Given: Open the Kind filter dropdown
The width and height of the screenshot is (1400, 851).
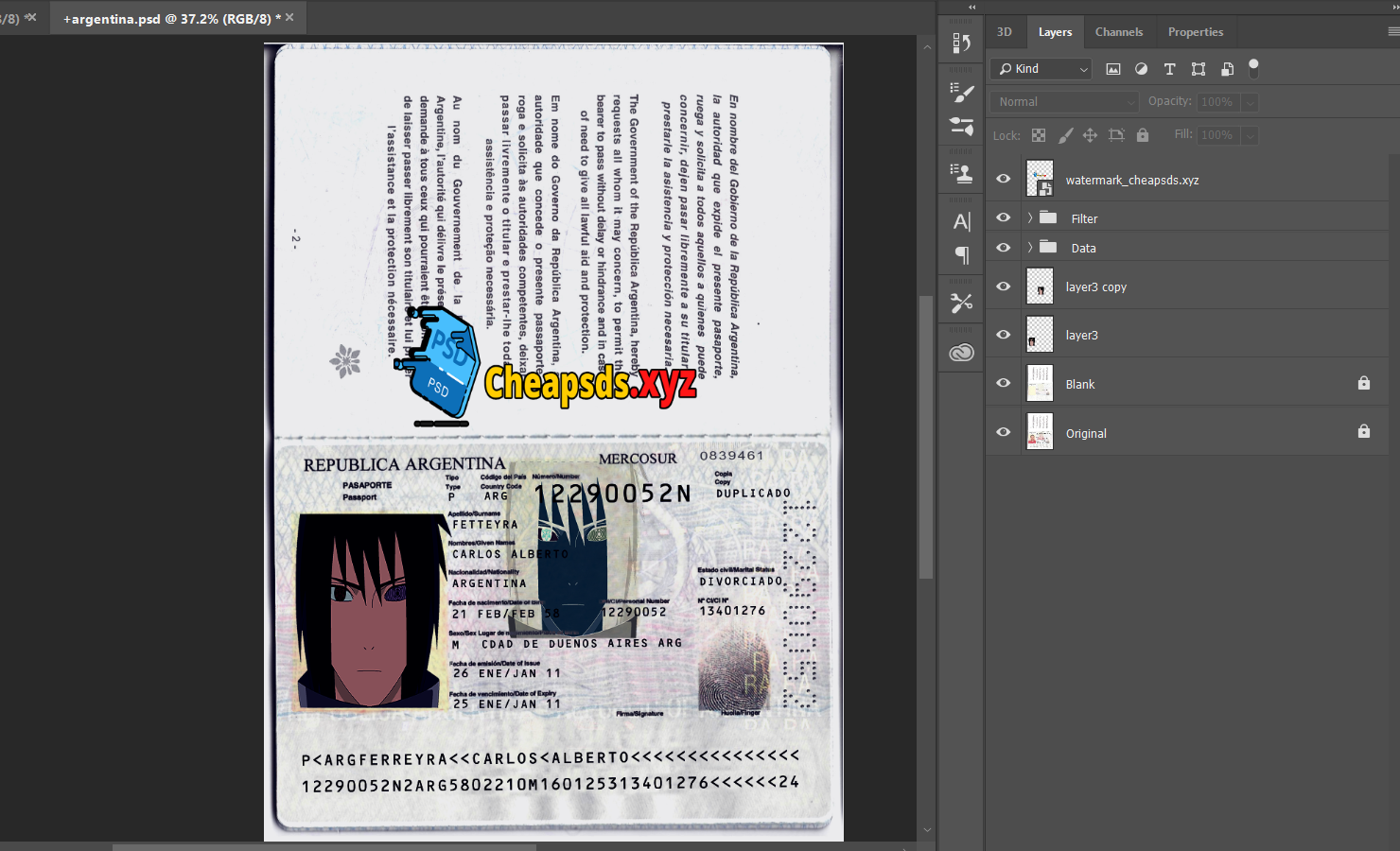Looking at the screenshot, I should pyautogui.click(x=1041, y=69).
